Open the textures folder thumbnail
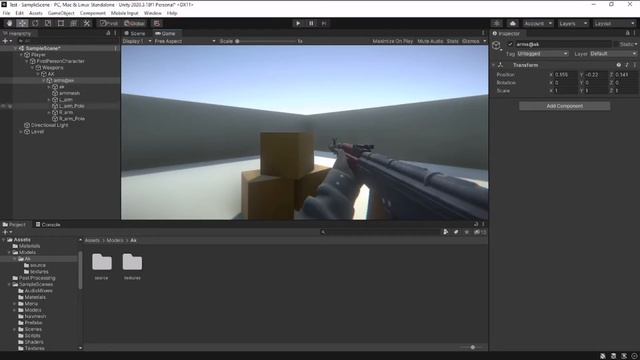The image size is (640, 360). click(132, 262)
